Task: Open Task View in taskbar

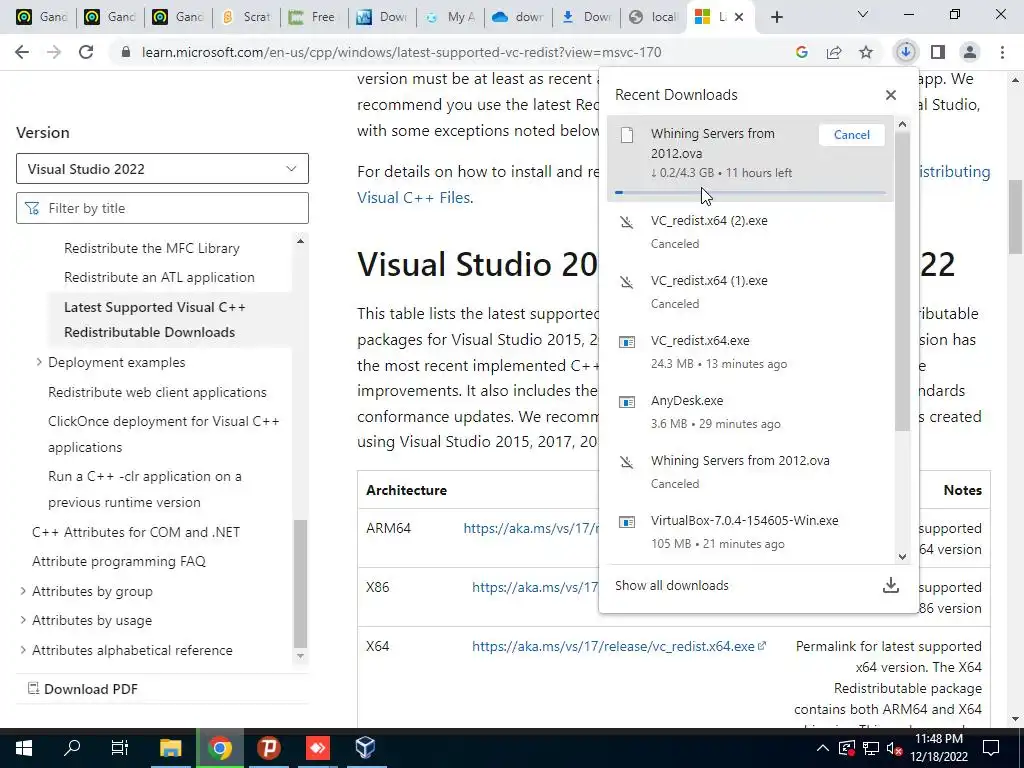Action: point(120,748)
